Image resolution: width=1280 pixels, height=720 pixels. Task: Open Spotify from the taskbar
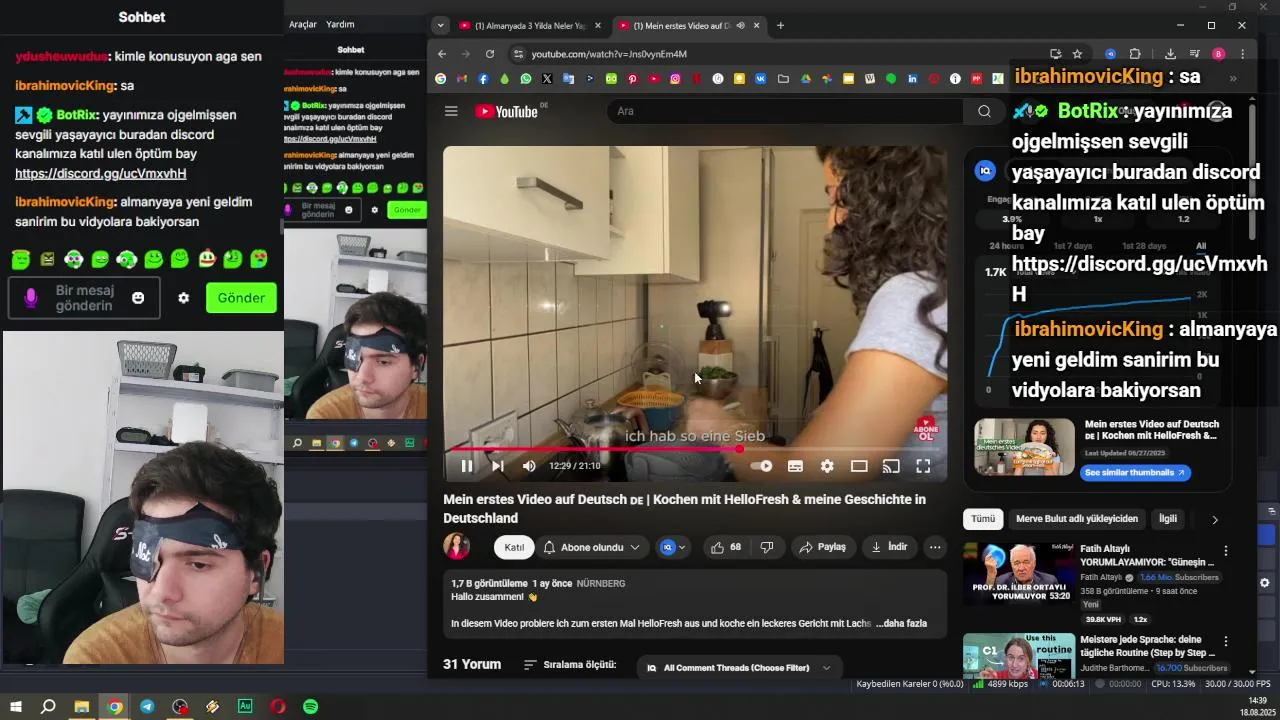[x=310, y=707]
